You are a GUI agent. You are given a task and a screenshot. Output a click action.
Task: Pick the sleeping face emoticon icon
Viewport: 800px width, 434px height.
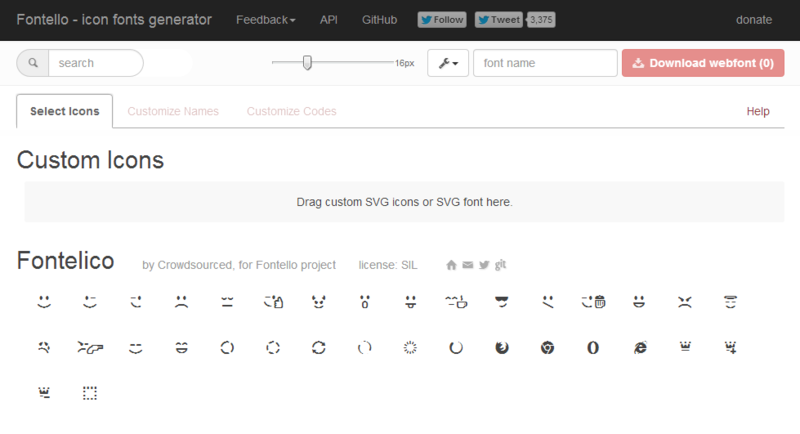(227, 302)
